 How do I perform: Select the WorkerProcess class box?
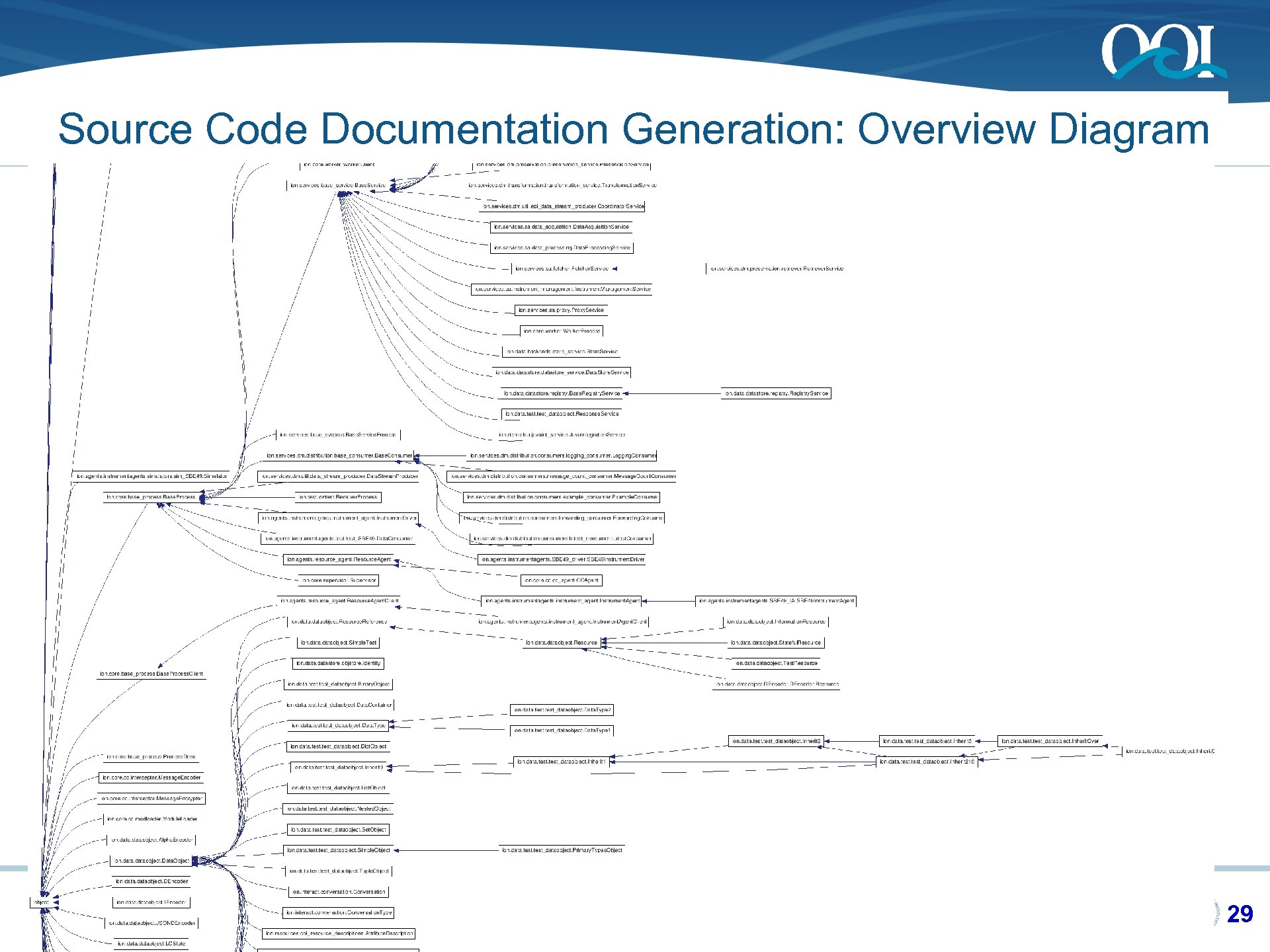[x=562, y=331]
